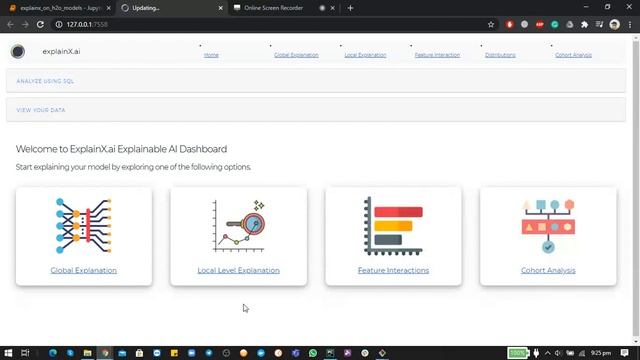This screenshot has height=360, width=640.
Task: Click the Cohort Analysis shapes illustration
Action: pos(548,226)
